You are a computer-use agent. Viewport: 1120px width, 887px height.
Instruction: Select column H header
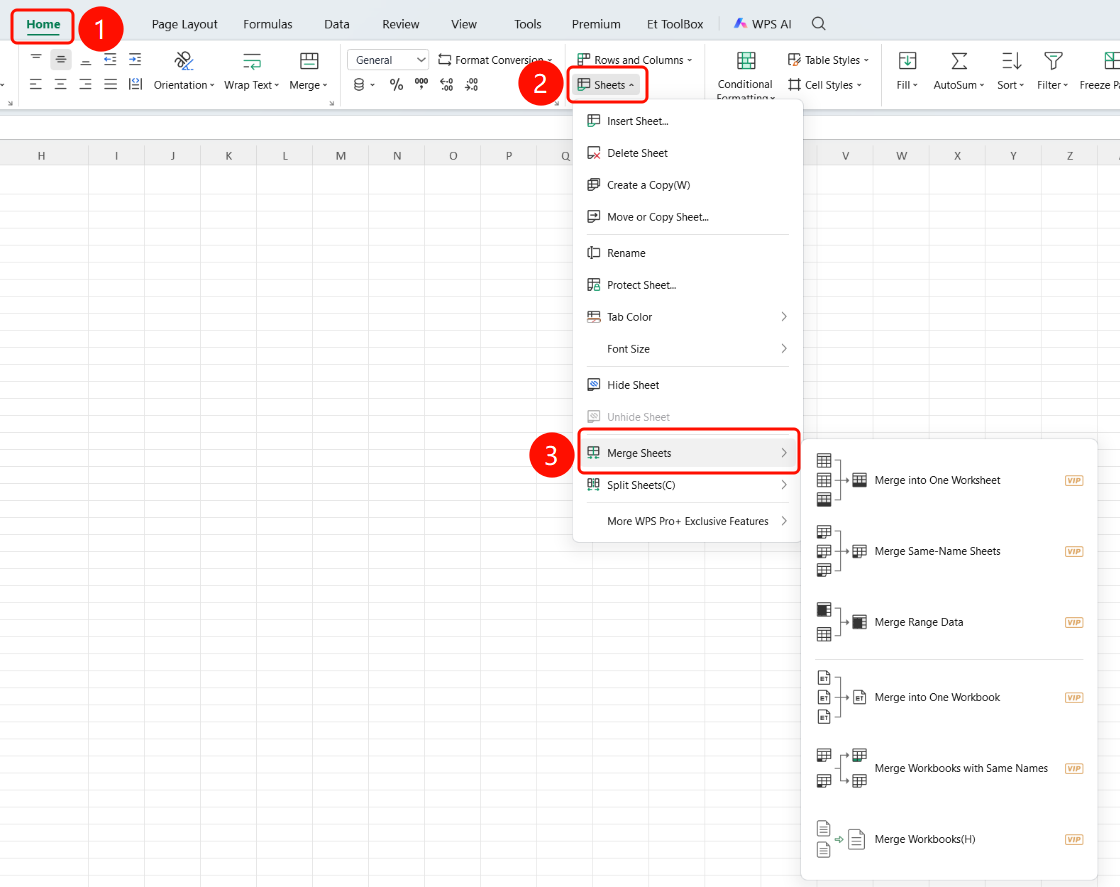(41, 156)
